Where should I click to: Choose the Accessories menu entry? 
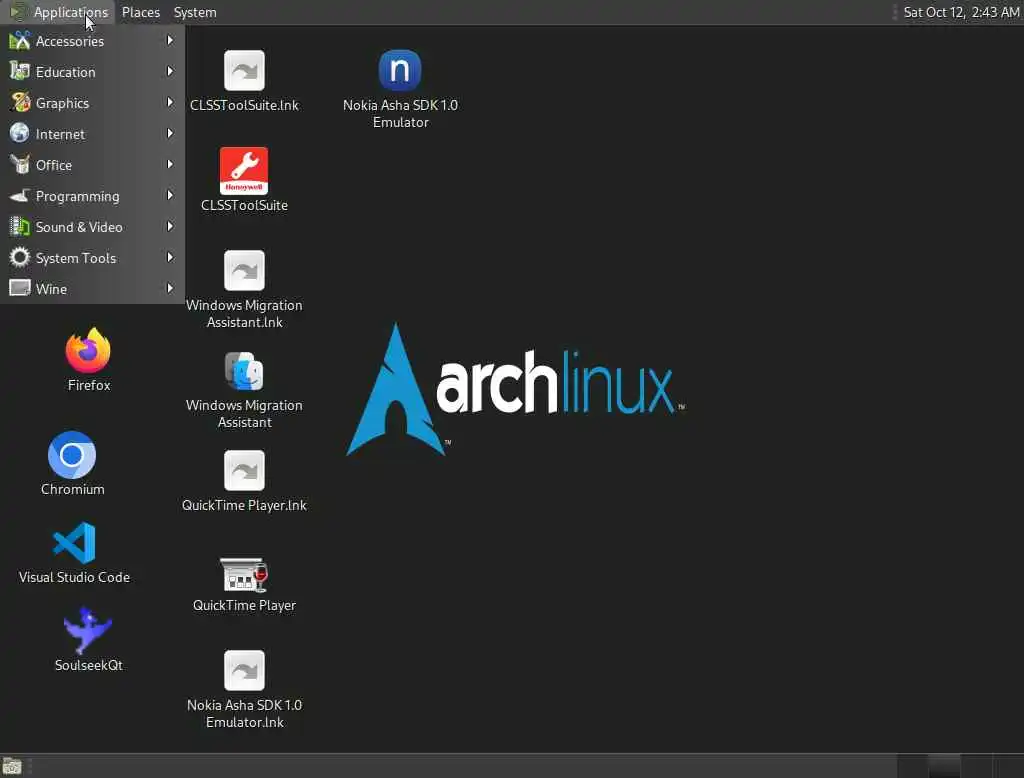pos(92,41)
